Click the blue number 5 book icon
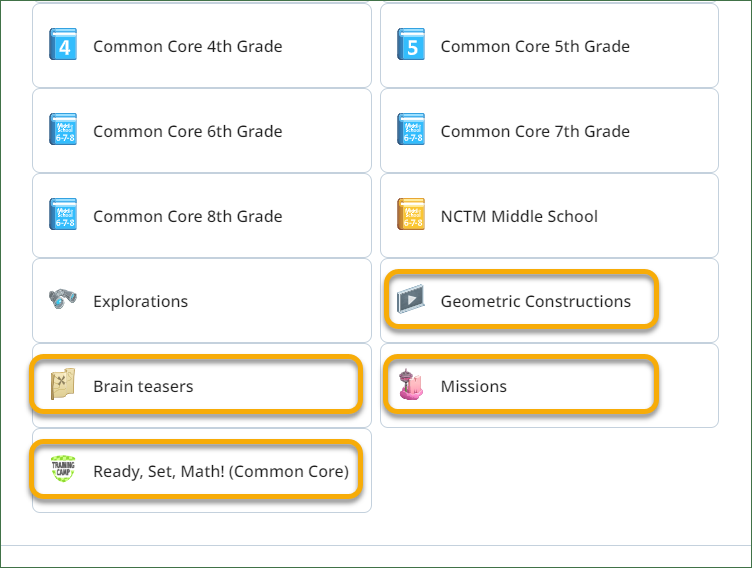This screenshot has width=752, height=568. [411, 44]
